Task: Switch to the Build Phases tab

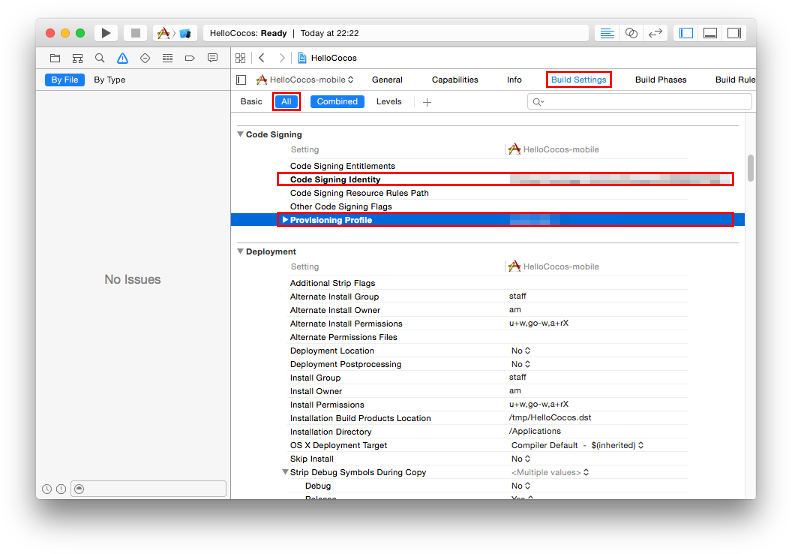Action: (x=660, y=80)
